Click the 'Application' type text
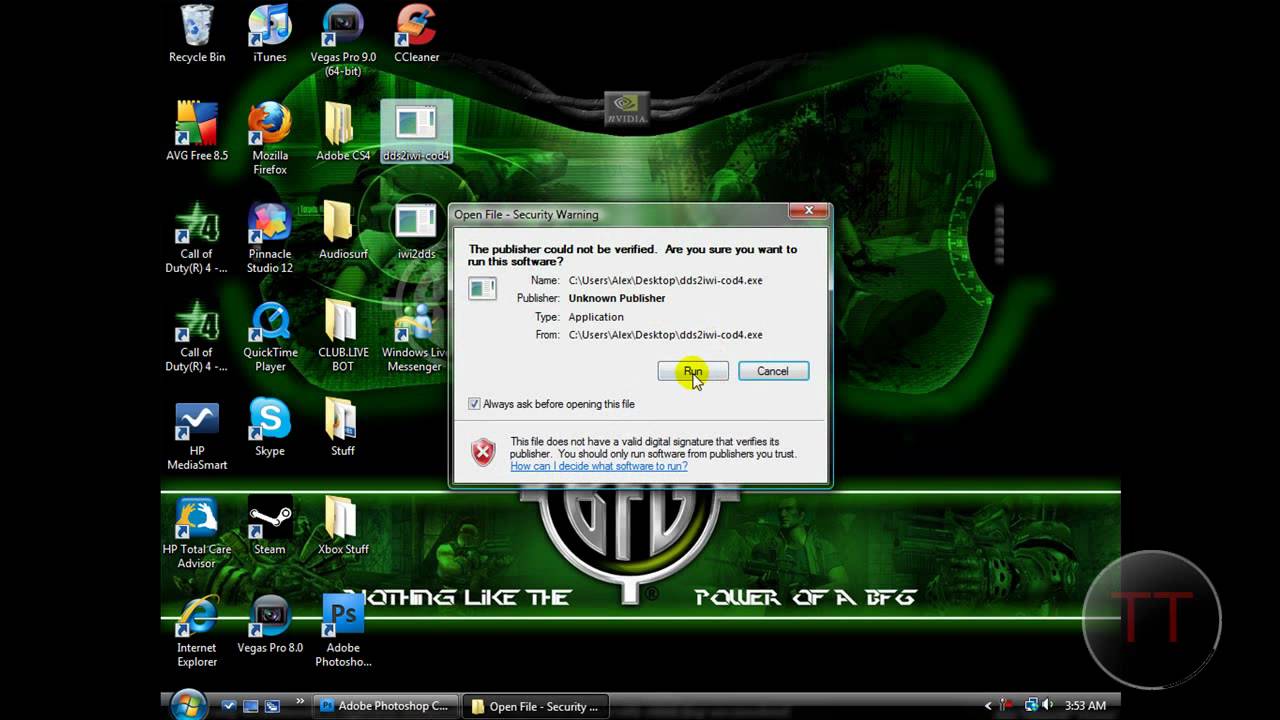1280x720 pixels. 596,317
